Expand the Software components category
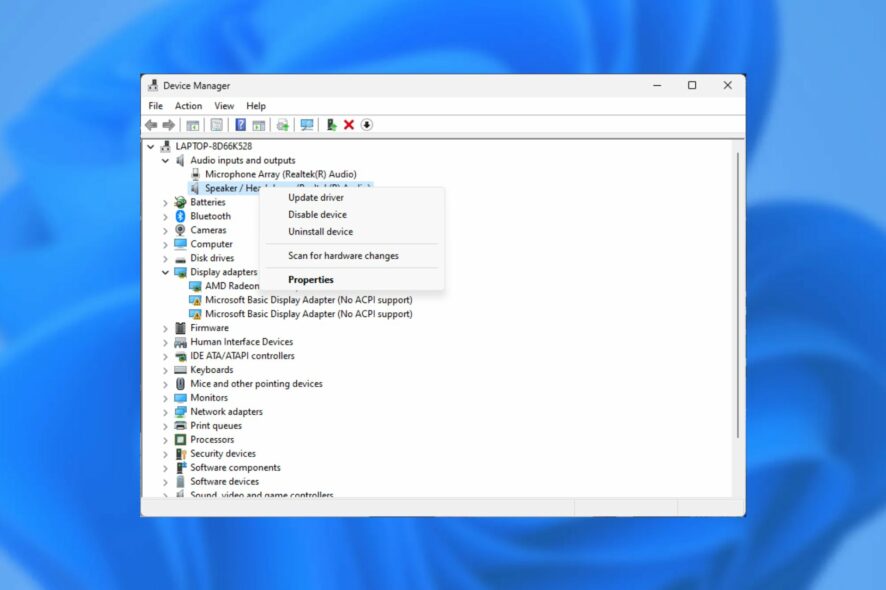The width and height of the screenshot is (886, 590). click(165, 468)
